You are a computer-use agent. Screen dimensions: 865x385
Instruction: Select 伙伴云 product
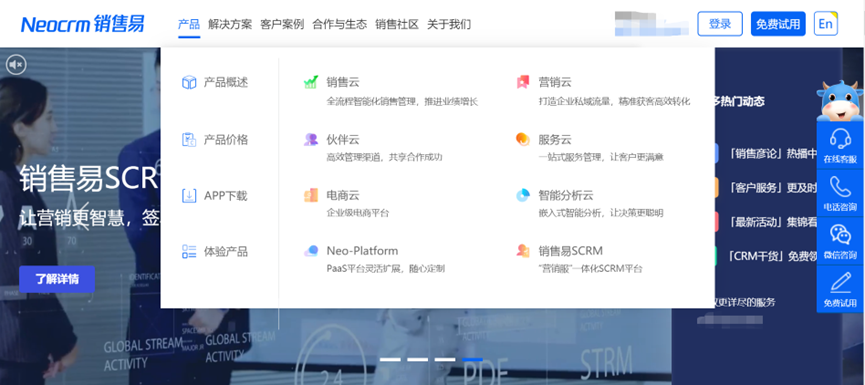coord(343,140)
